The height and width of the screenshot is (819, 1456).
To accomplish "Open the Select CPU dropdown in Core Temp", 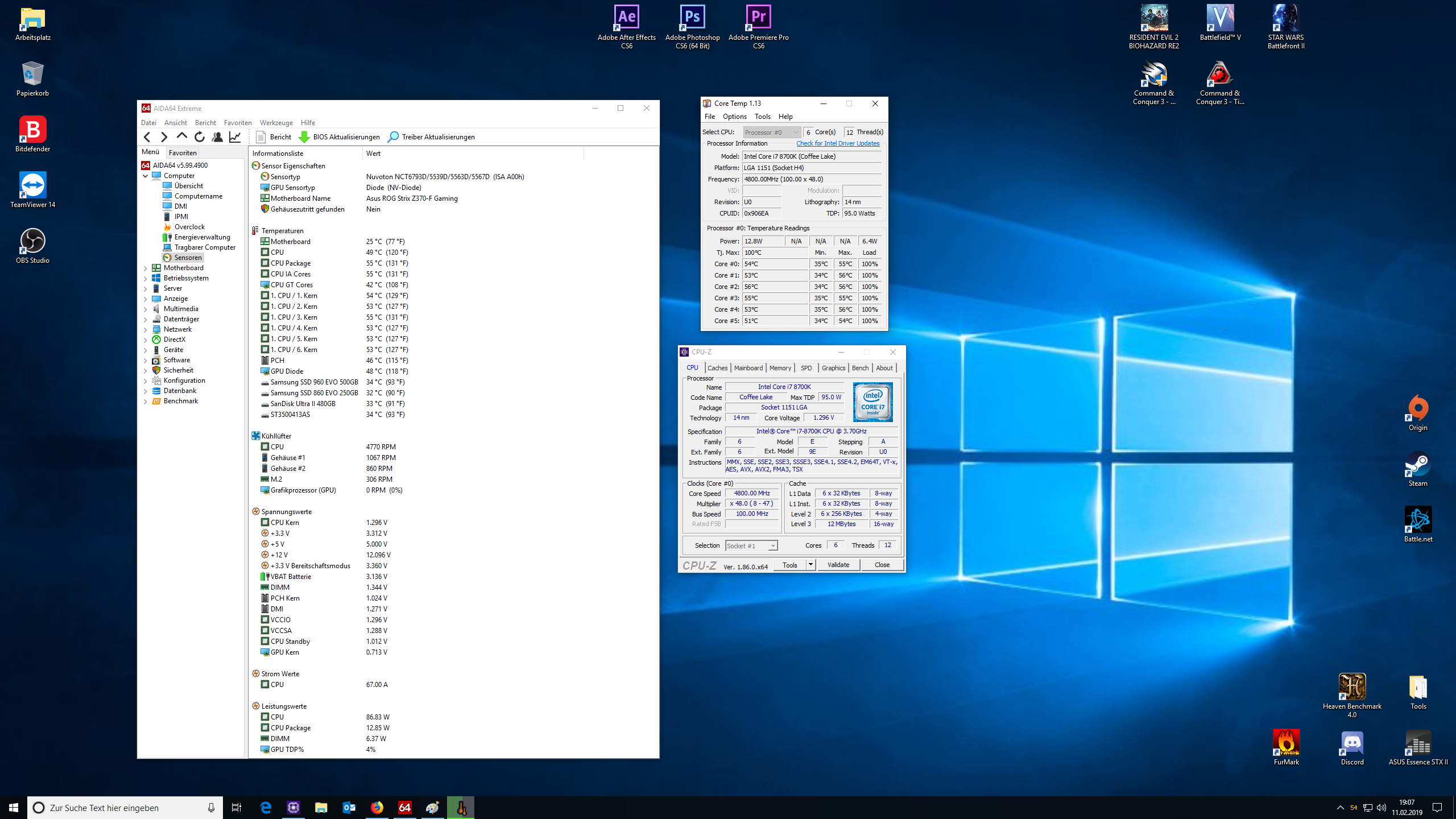I will pos(772,132).
